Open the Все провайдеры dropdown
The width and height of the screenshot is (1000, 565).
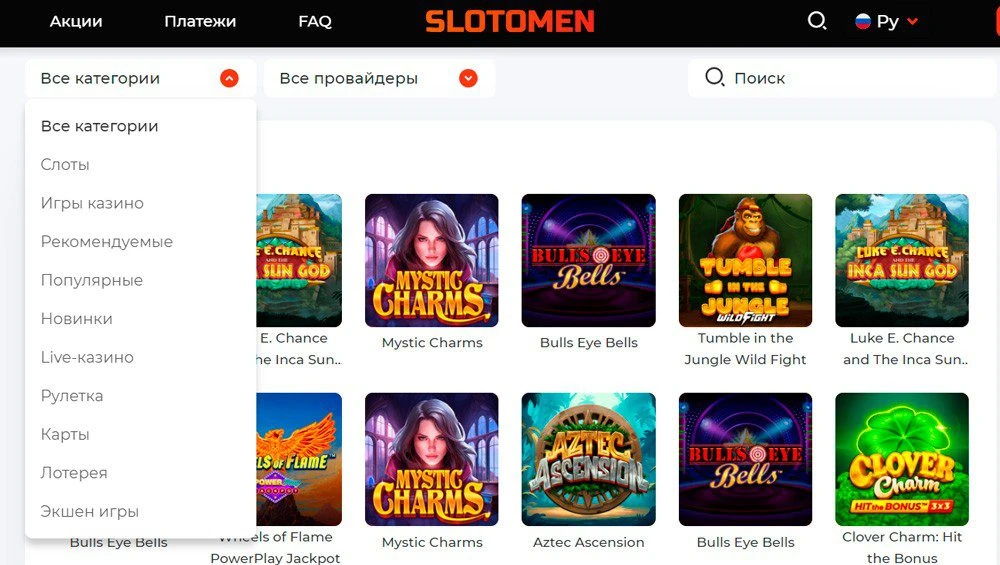point(379,78)
